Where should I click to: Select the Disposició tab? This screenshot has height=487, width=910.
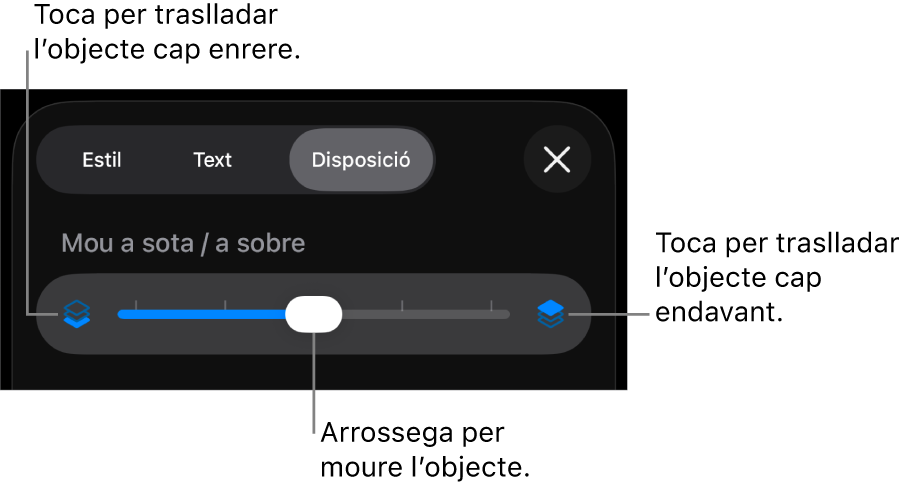361,160
